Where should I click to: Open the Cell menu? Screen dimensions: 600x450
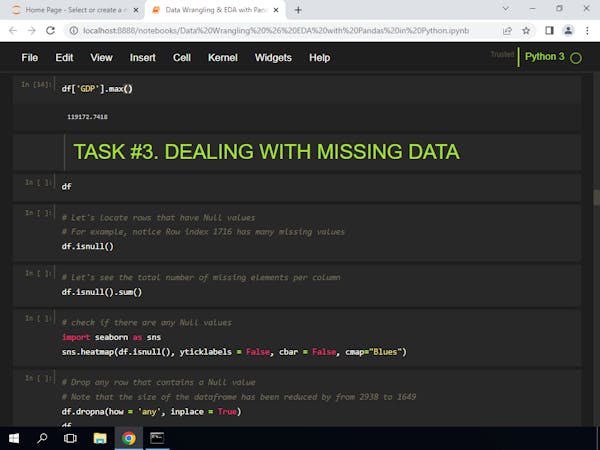182,57
